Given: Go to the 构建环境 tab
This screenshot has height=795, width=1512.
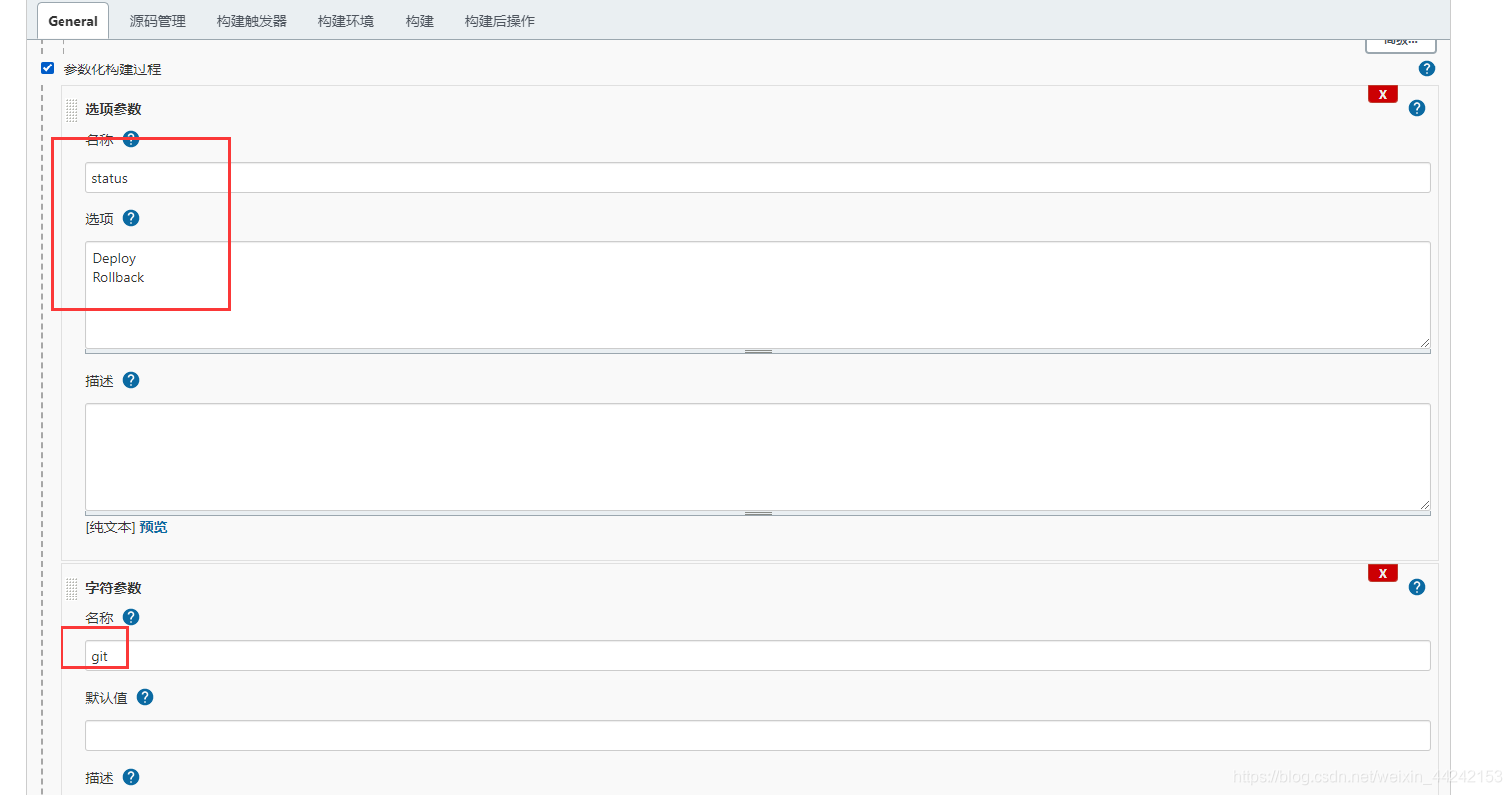Looking at the screenshot, I should coord(345,21).
